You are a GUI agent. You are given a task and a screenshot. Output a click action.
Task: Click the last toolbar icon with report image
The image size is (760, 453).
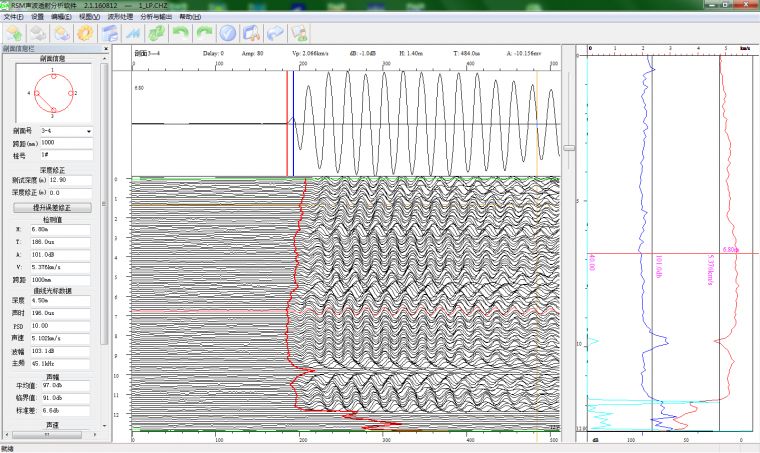click(301, 33)
